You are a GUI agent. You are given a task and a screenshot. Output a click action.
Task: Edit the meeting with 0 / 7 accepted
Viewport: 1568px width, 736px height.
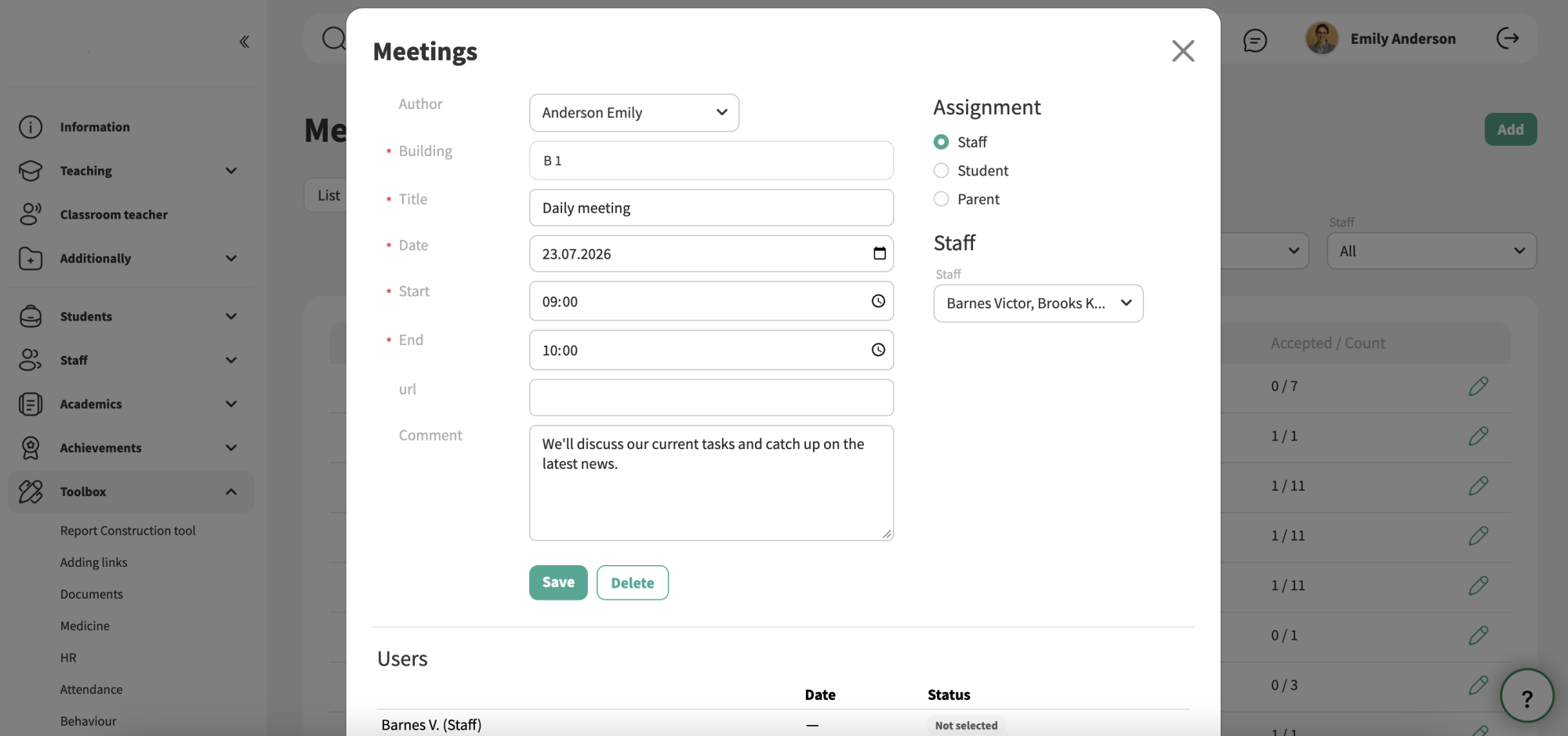click(x=1478, y=386)
